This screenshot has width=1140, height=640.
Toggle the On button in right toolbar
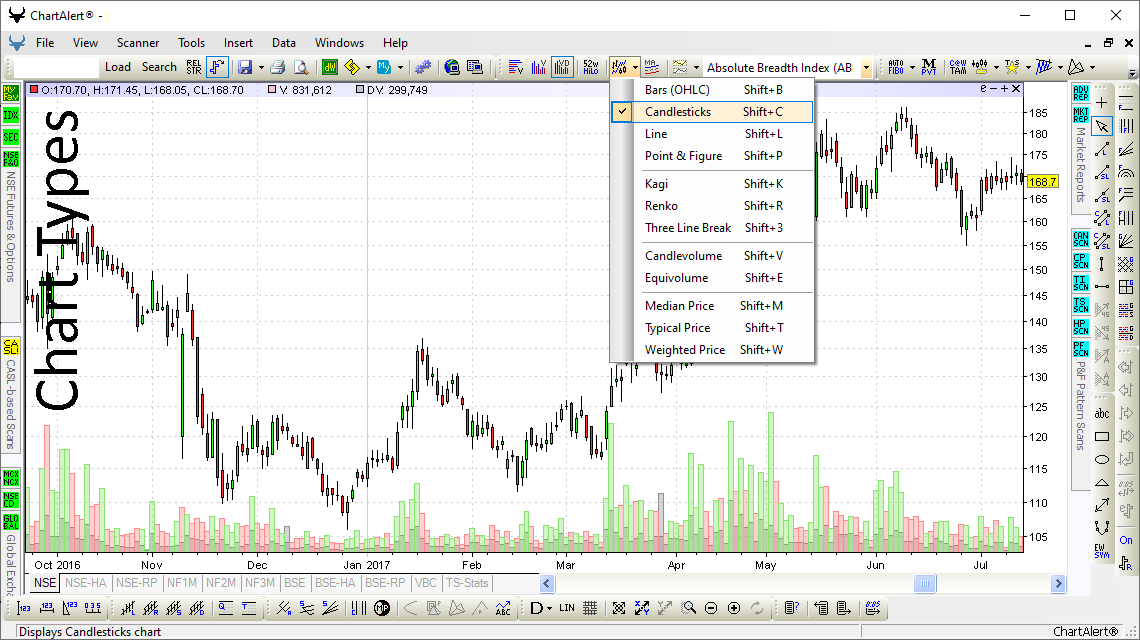pyautogui.click(x=1125, y=540)
